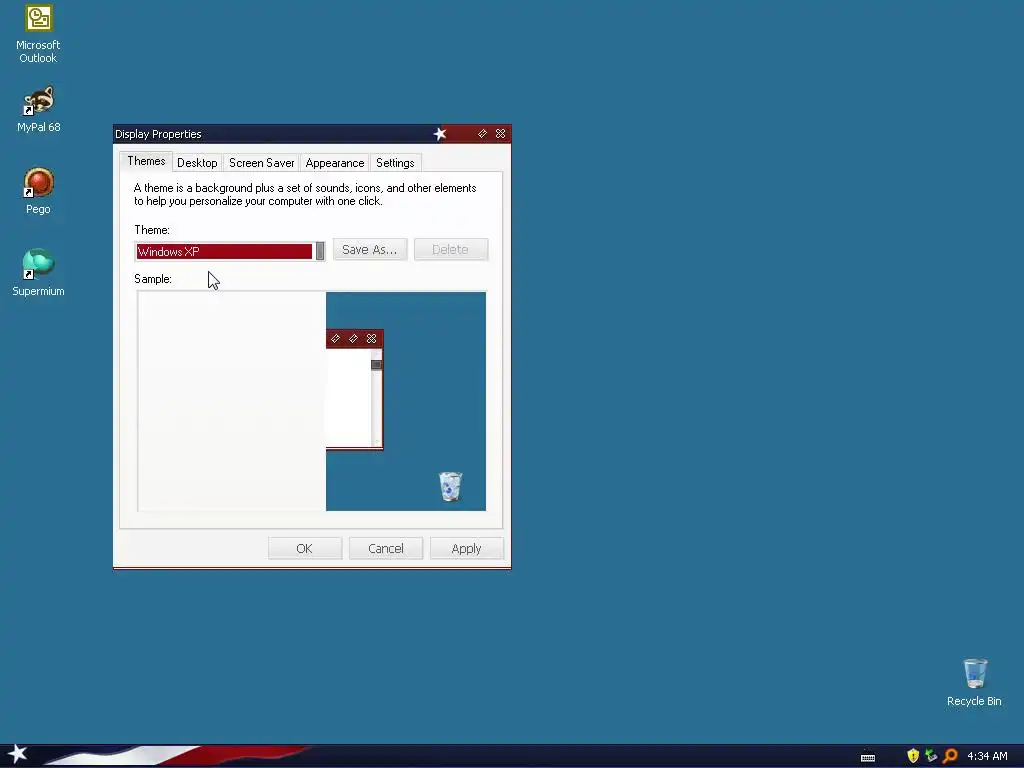Click the clock showing 4:34 AM
The image size is (1024, 768).
point(987,756)
